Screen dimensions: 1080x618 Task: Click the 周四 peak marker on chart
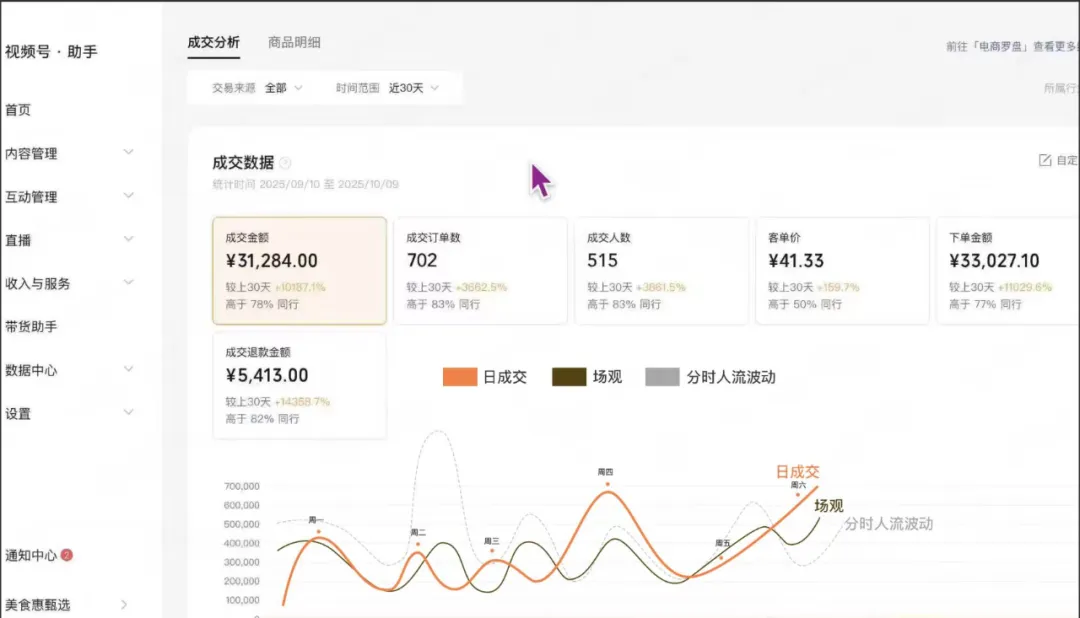coord(606,484)
